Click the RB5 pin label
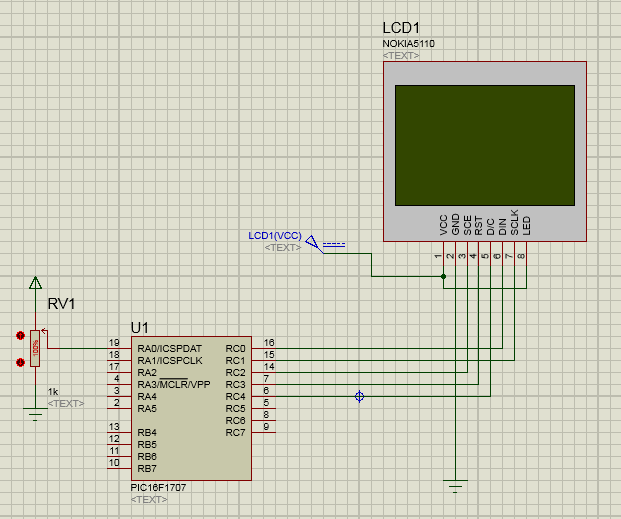 click(x=147, y=445)
